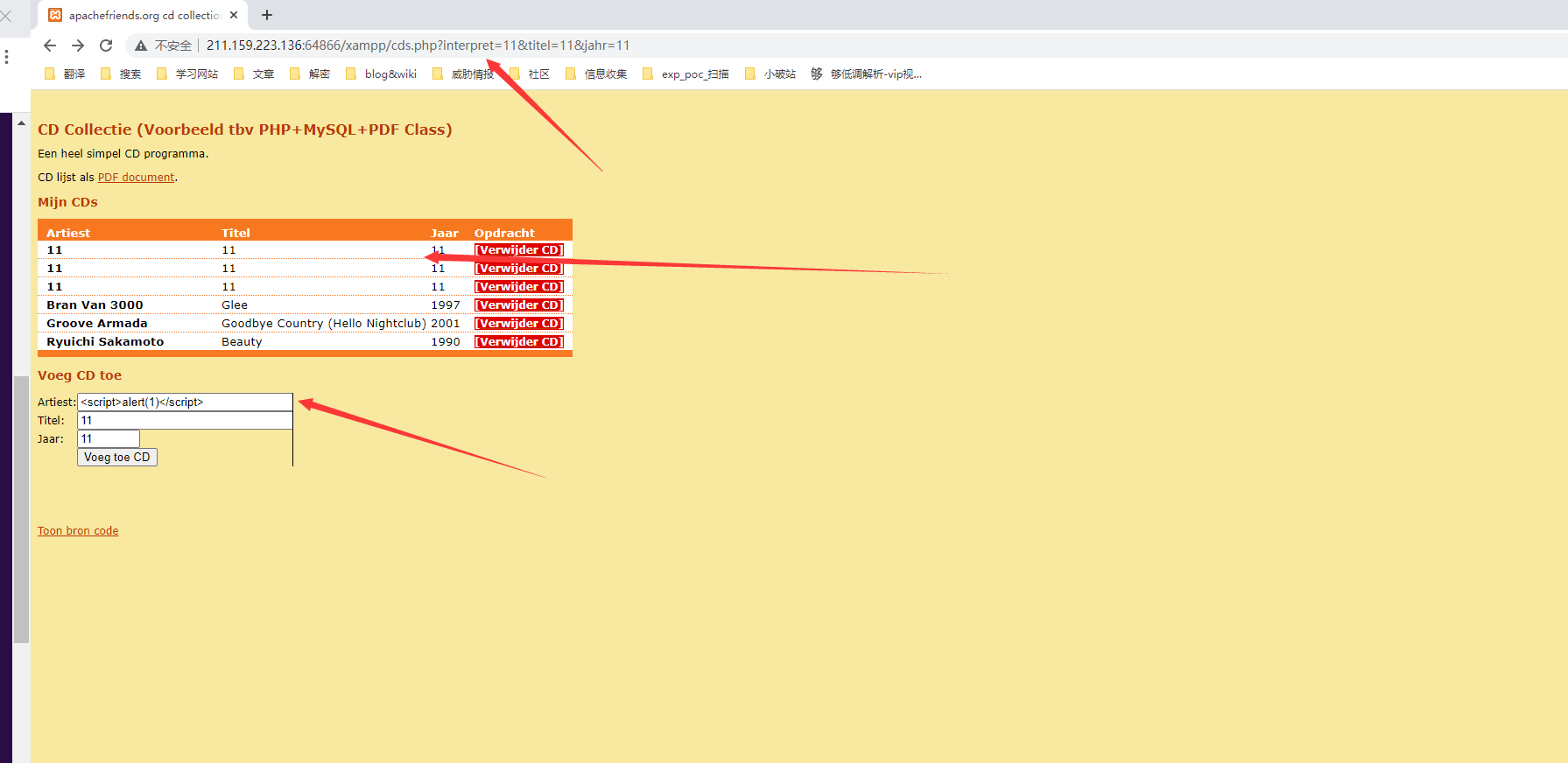Open the 文章 bookmark folder
The image size is (1568, 763).
click(254, 74)
